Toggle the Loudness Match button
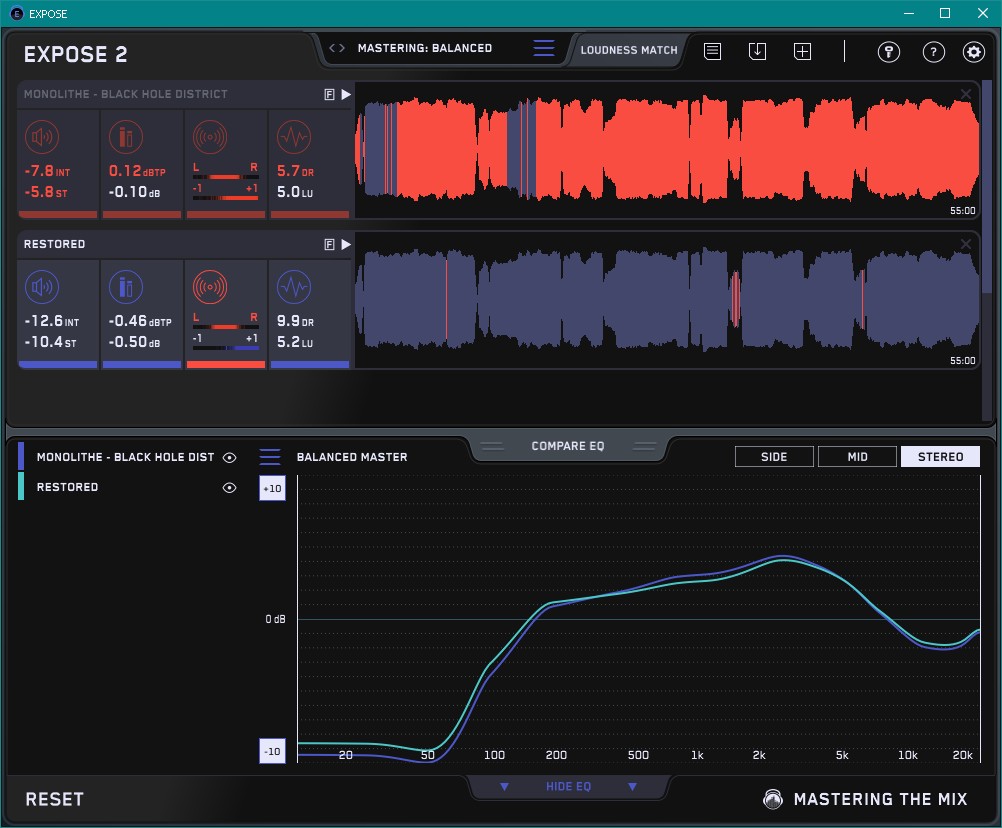Viewport: 1002px width, 828px height. point(629,50)
